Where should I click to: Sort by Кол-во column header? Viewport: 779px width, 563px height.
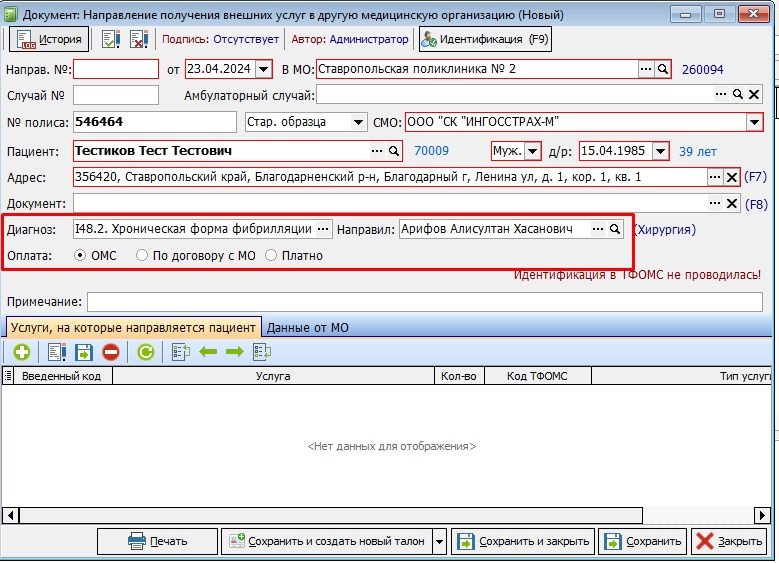coord(459,376)
